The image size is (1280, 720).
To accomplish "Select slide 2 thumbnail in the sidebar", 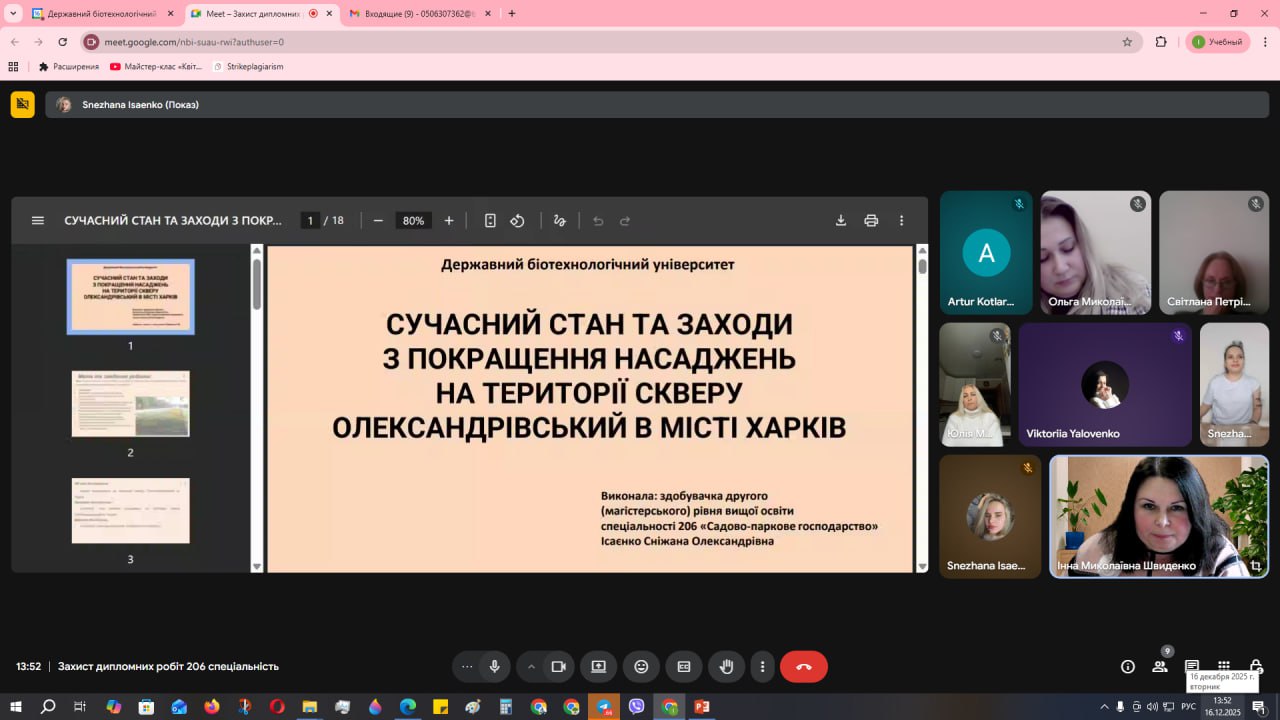I will tap(130, 404).
